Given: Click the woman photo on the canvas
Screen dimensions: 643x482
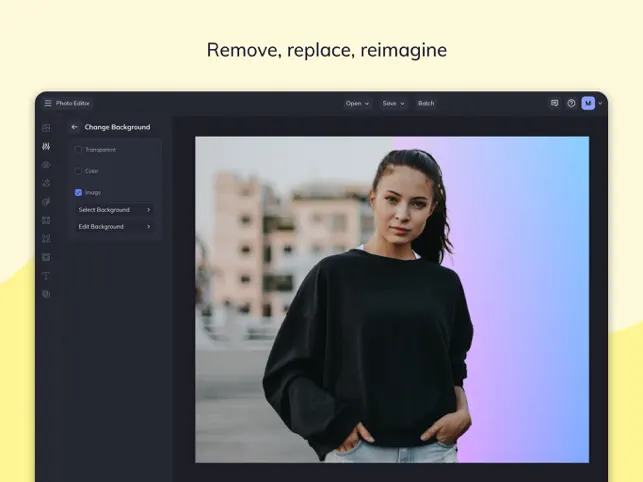Looking at the screenshot, I should pos(392,299).
